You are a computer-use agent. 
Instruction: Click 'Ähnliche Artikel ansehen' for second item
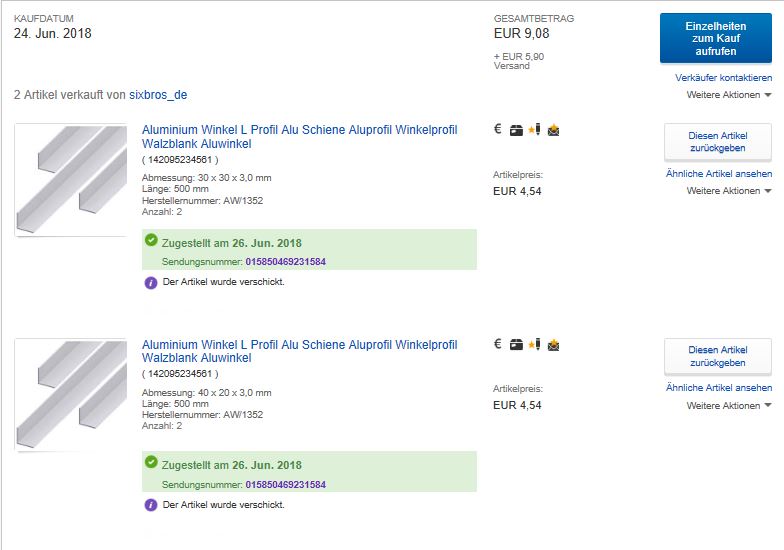[719, 388]
